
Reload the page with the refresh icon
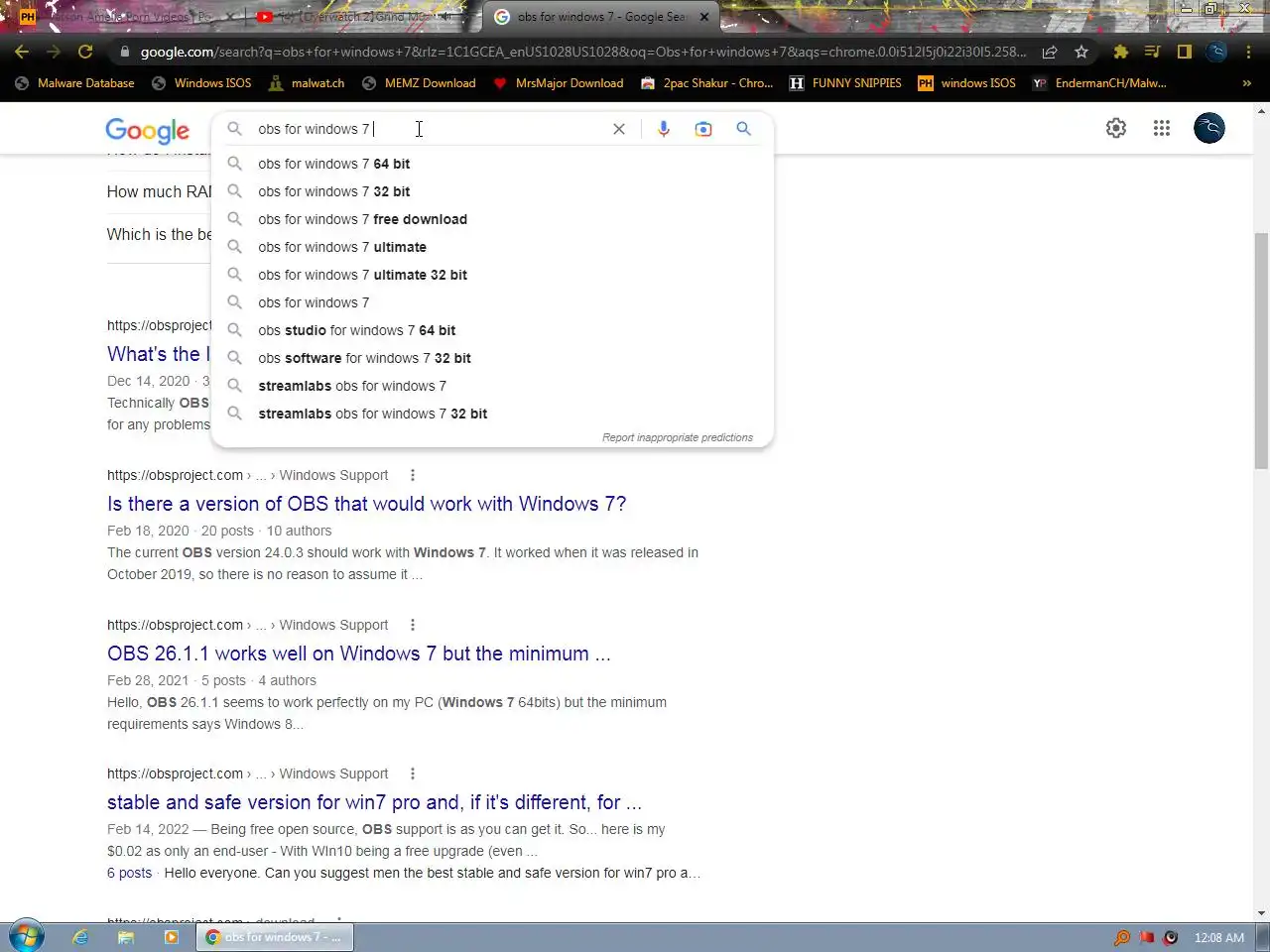85,52
